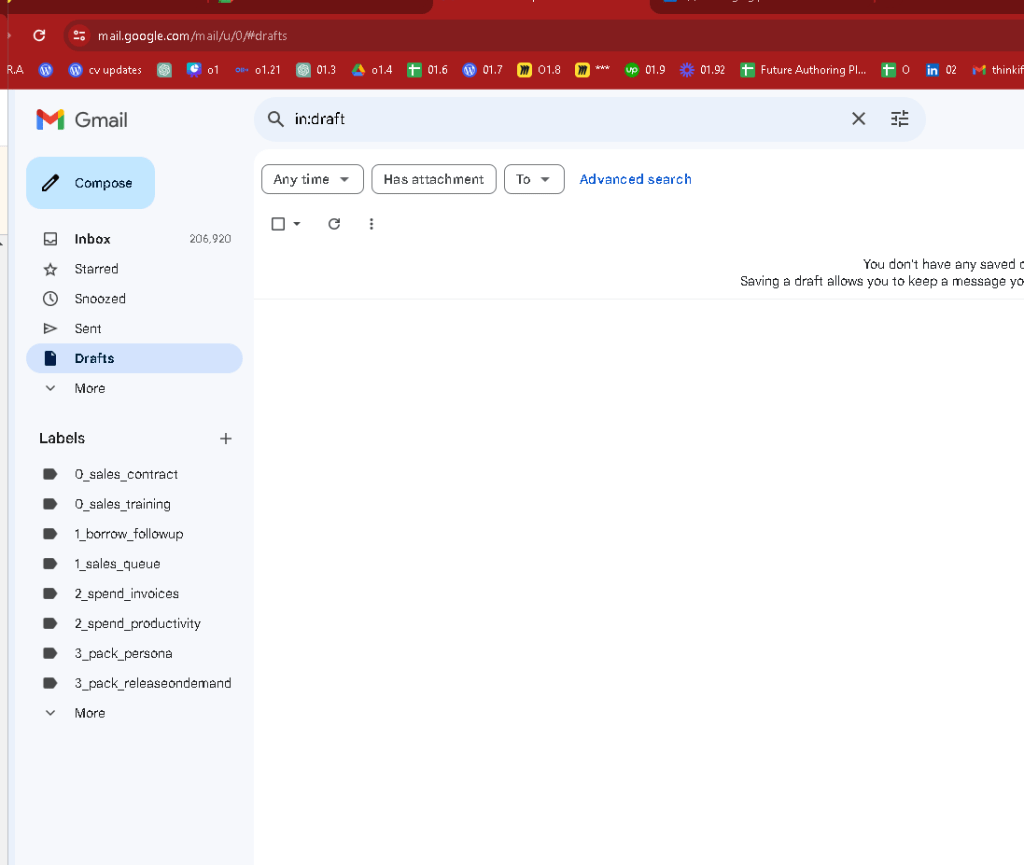Open the O1.8 Miro bookmark

click(x=539, y=70)
